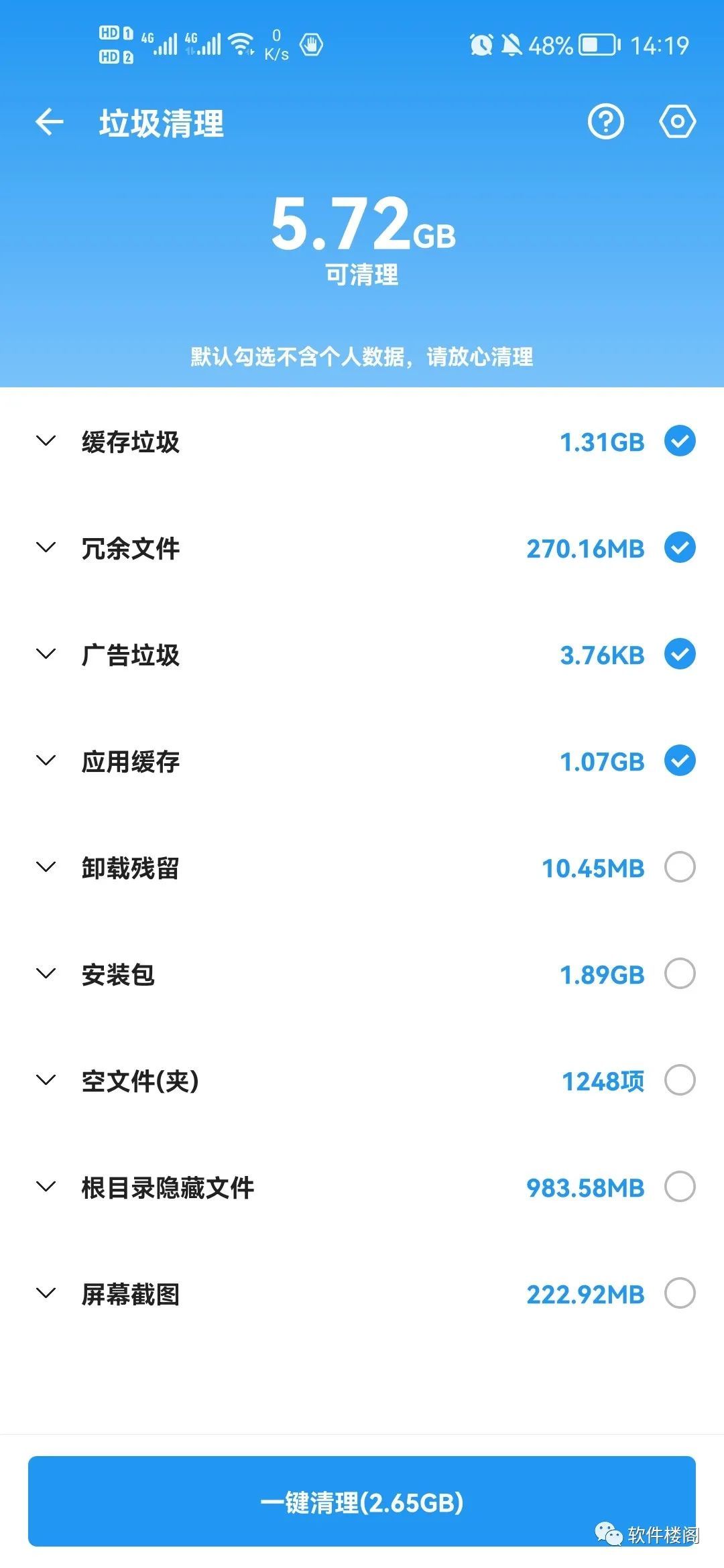Image resolution: width=724 pixels, height=1568 pixels.
Task: Open settings via hexagon gear icon
Action: (677, 122)
